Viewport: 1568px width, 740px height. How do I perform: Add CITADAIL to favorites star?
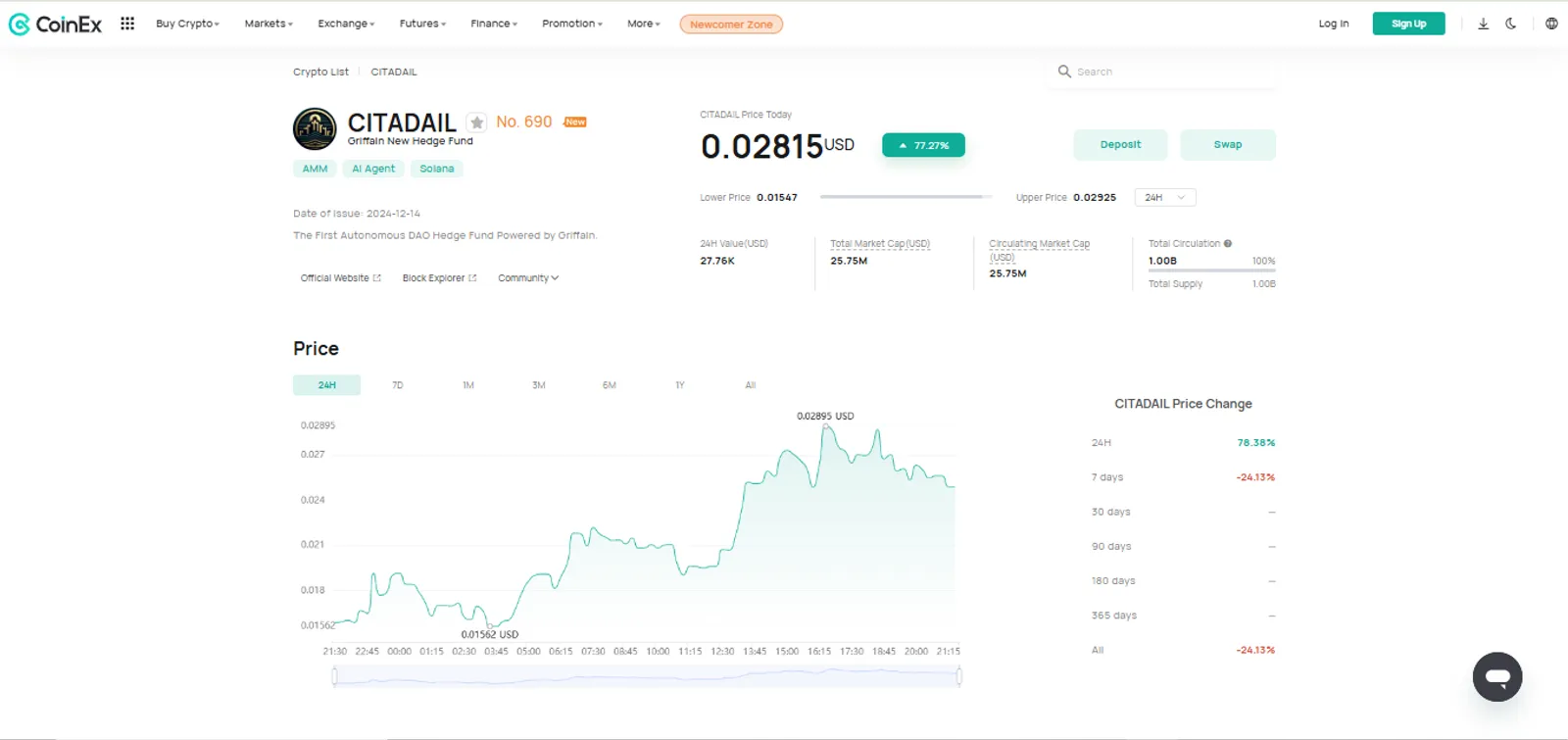coord(476,123)
